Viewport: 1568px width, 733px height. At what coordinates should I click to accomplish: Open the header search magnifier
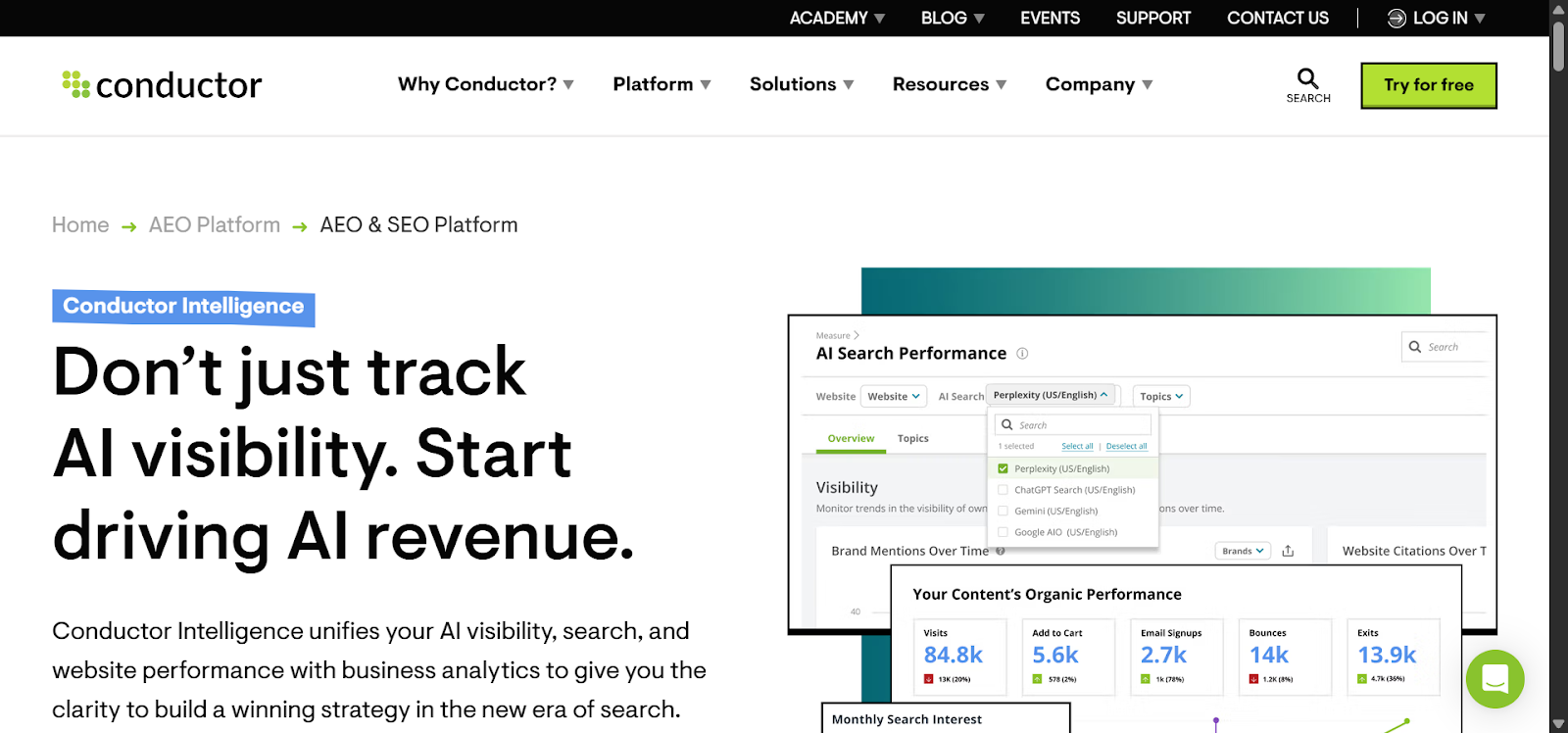coord(1306,77)
